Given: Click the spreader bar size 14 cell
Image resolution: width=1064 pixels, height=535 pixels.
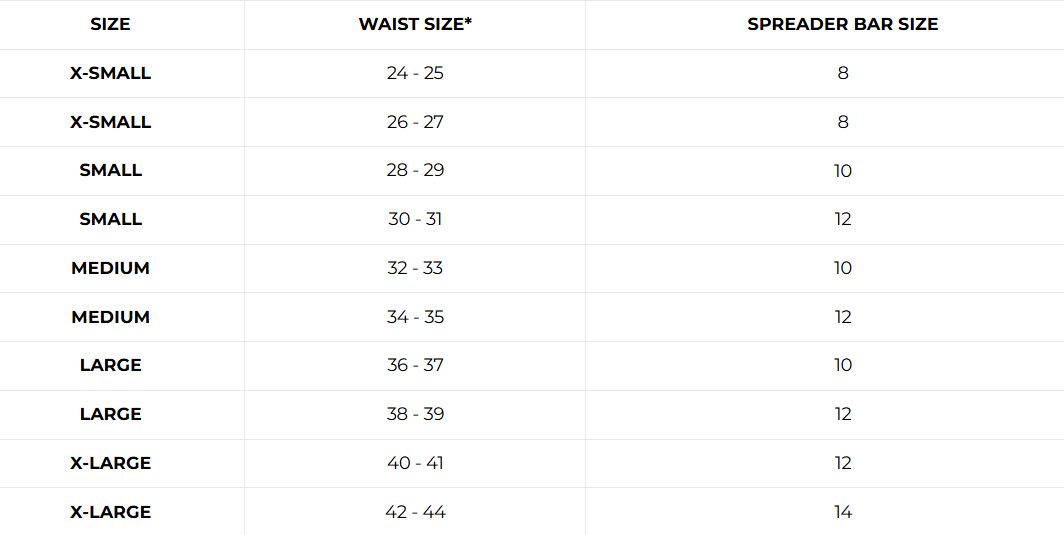Looking at the screenshot, I should (x=842, y=512).
